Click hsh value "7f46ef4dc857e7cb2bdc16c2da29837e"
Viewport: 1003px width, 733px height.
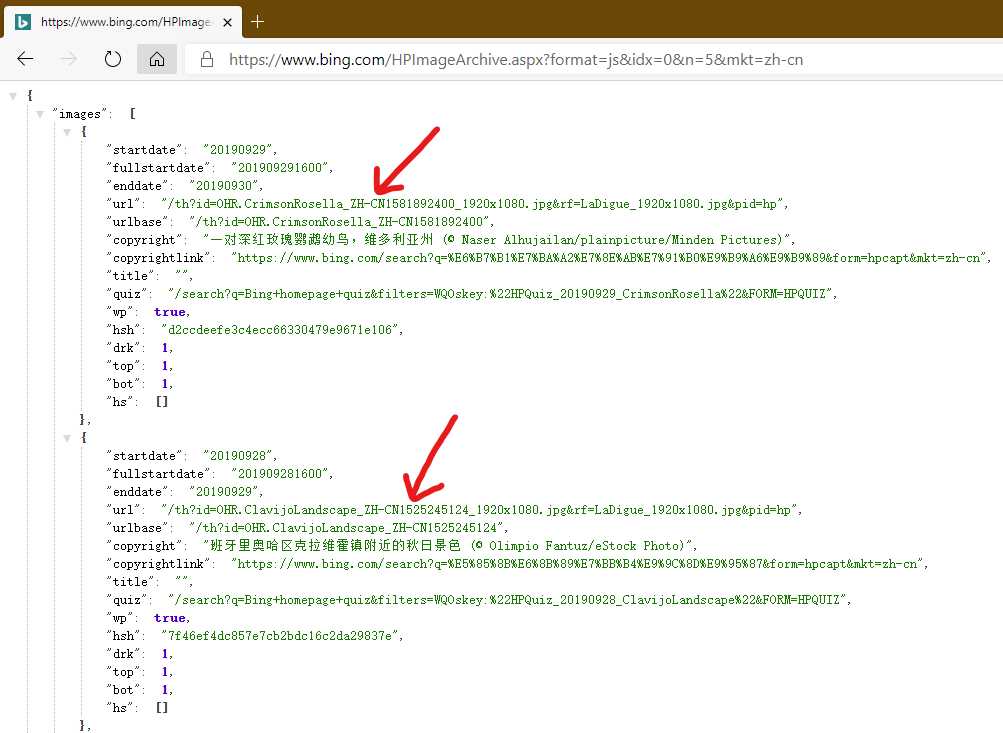click(281, 635)
